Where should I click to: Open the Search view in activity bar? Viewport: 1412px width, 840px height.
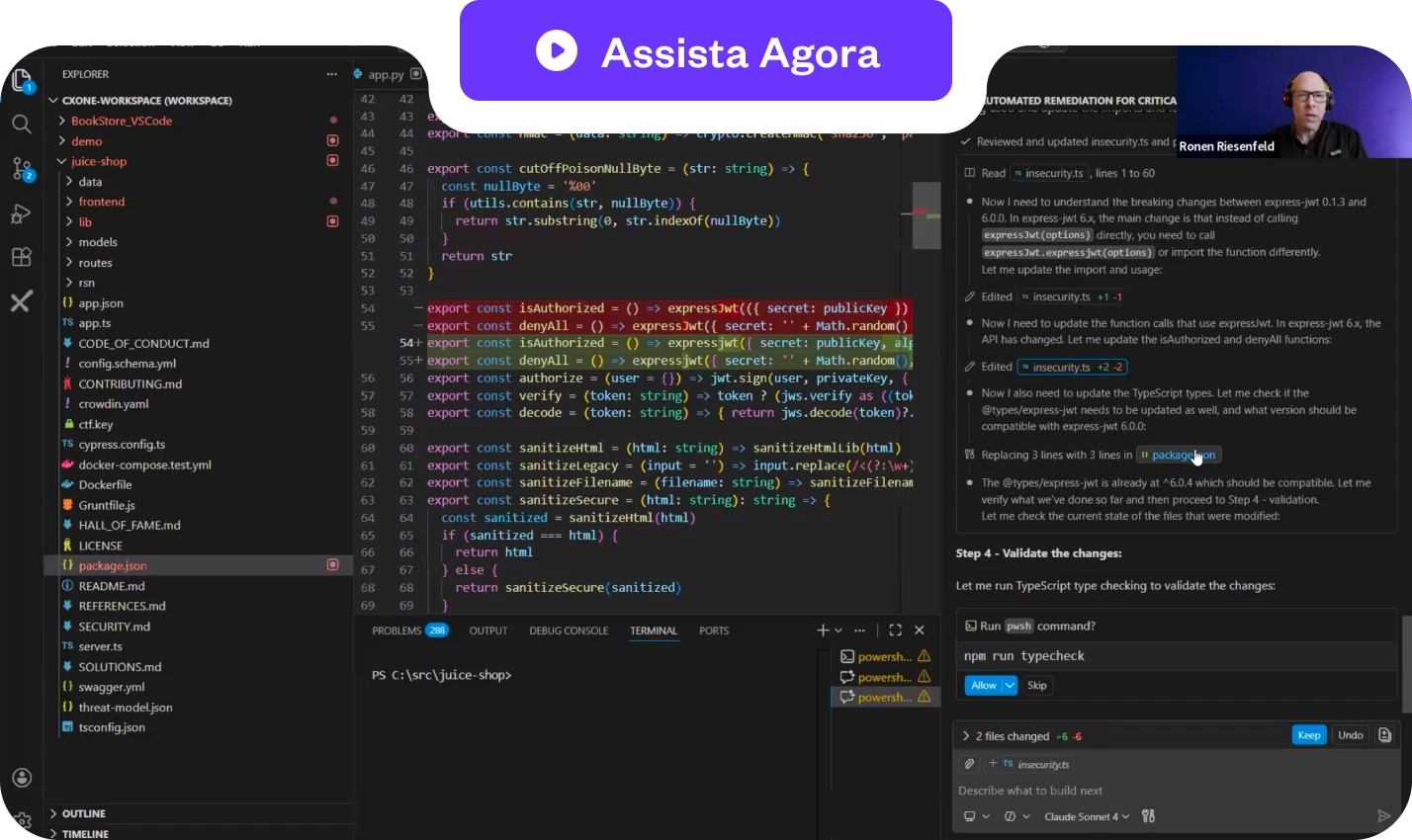pyautogui.click(x=21, y=125)
